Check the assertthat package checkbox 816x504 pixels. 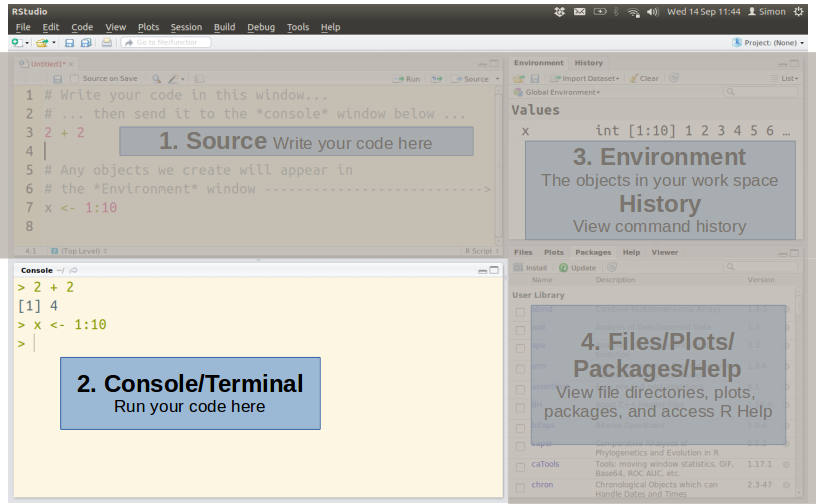(520, 389)
